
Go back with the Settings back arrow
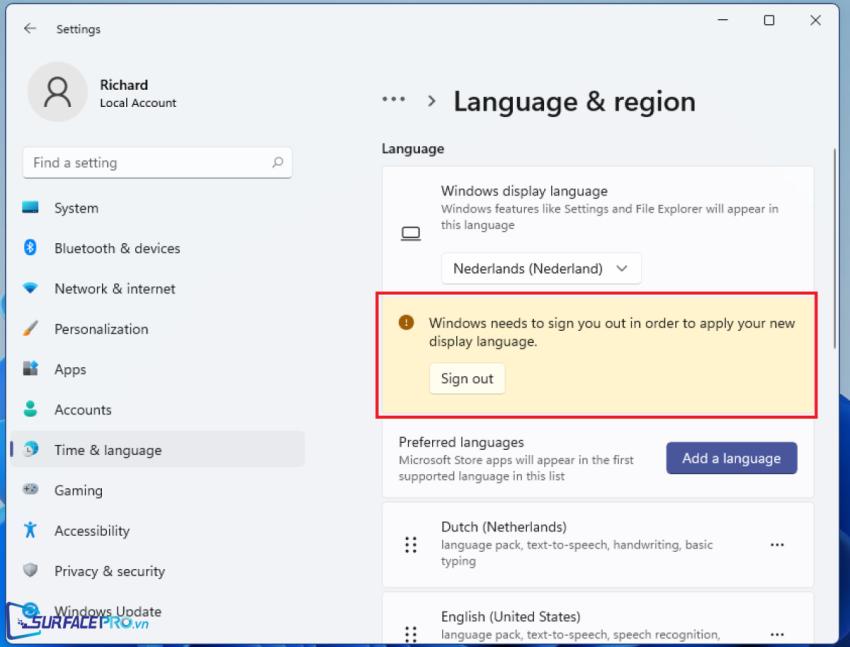[x=30, y=28]
